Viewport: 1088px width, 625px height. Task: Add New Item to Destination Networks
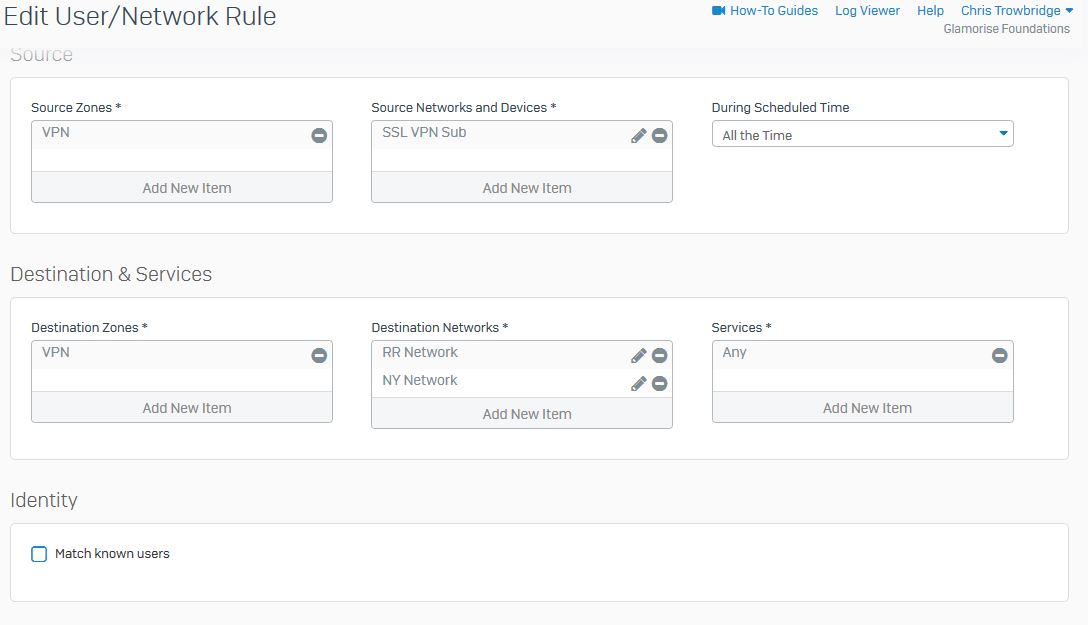click(x=526, y=414)
